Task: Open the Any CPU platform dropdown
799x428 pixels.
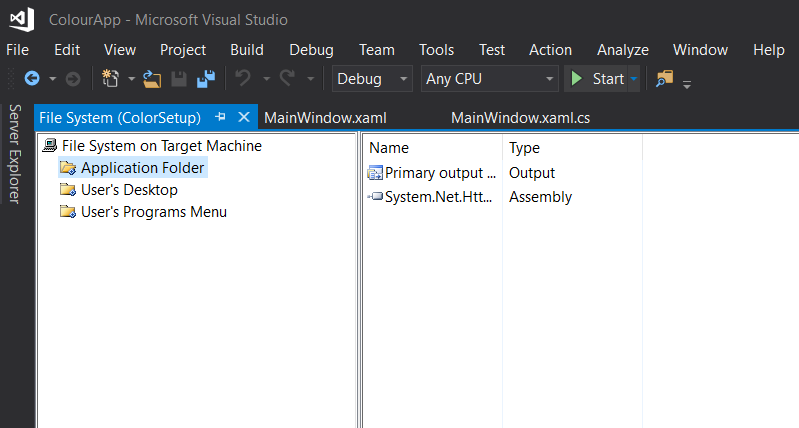Action: tap(490, 78)
